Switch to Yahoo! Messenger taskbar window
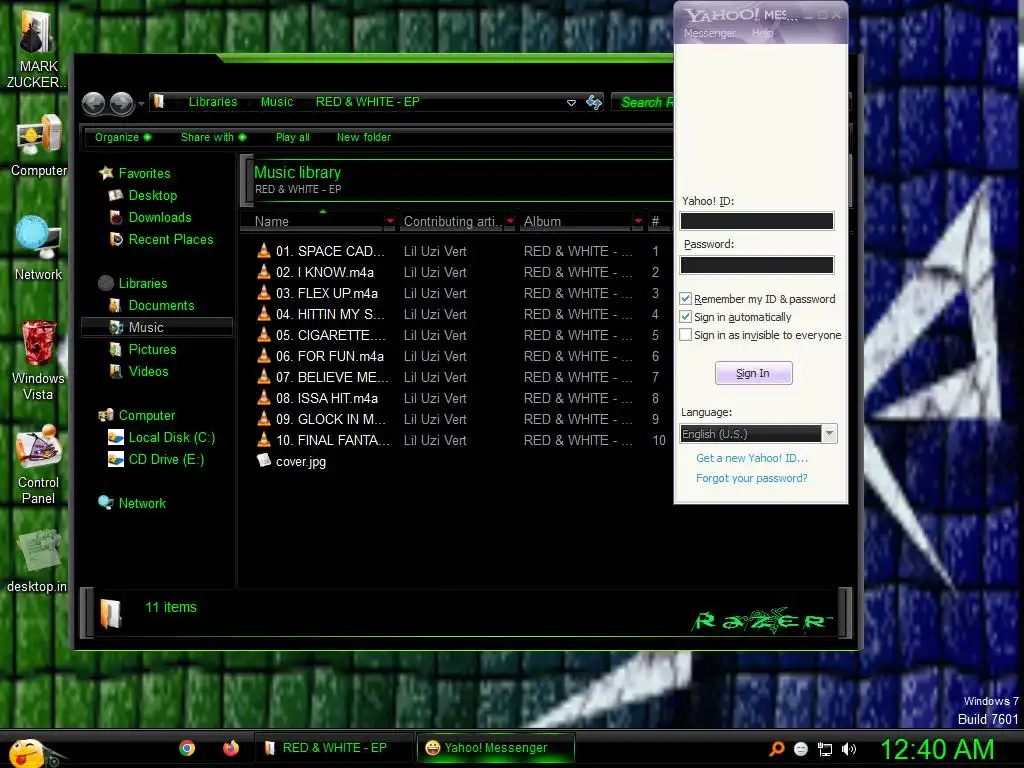Screen dimensions: 1024x768 point(496,748)
